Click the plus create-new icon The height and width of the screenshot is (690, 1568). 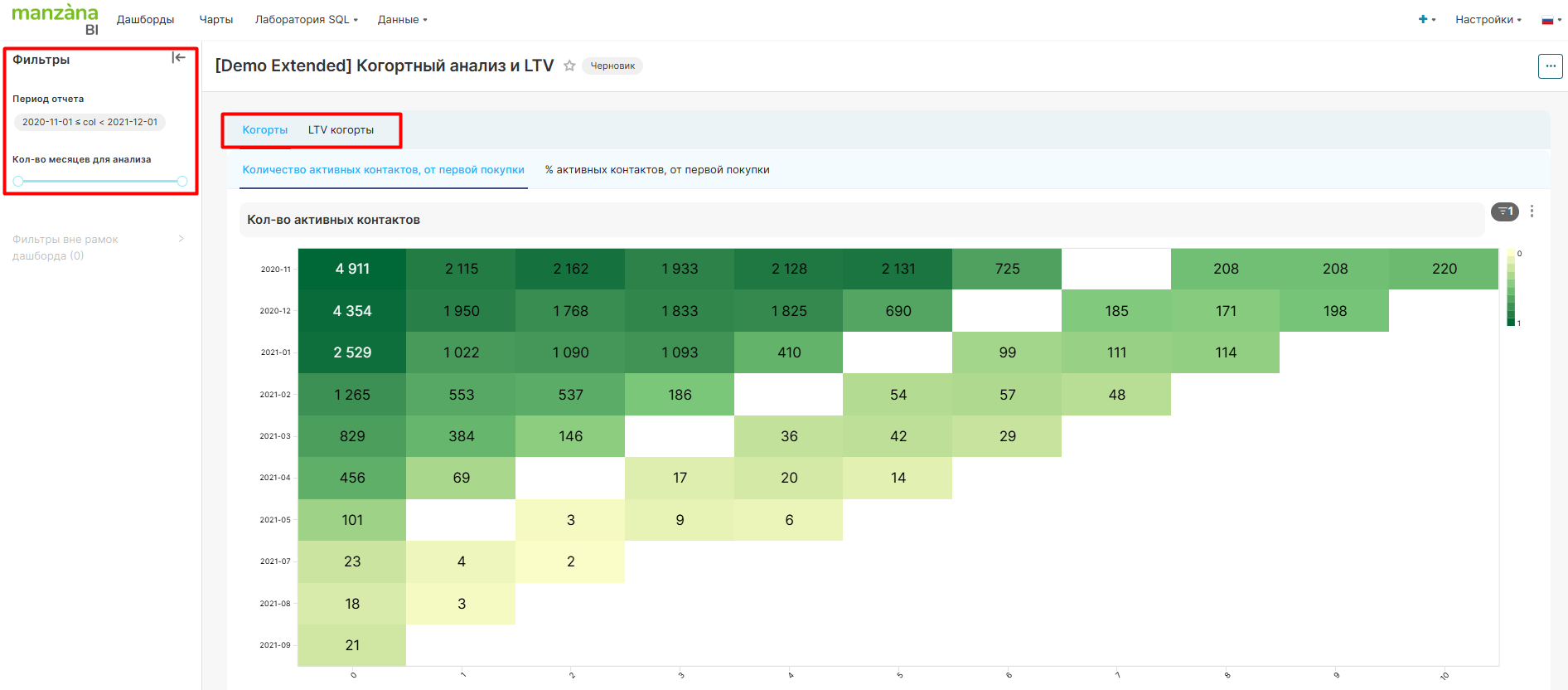(x=1423, y=19)
